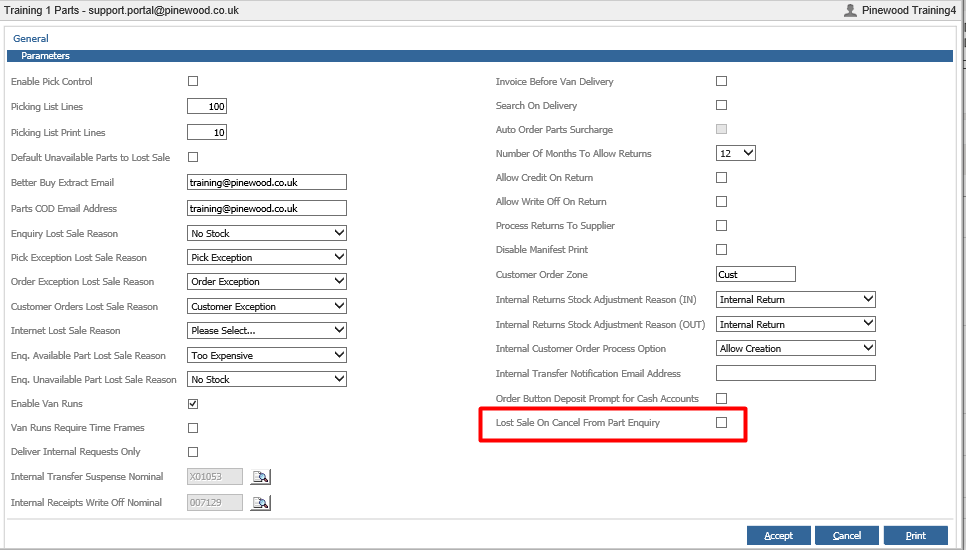This screenshot has height=550, width=966.
Task: Click the Parameters section header
Action: [x=480, y=55]
